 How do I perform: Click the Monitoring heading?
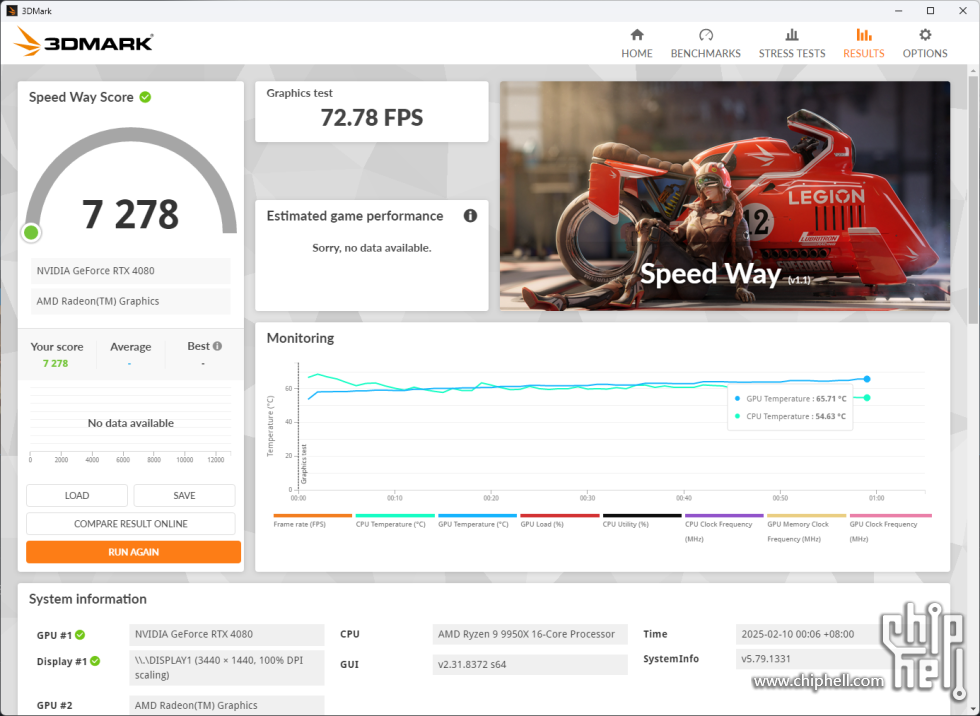(300, 338)
